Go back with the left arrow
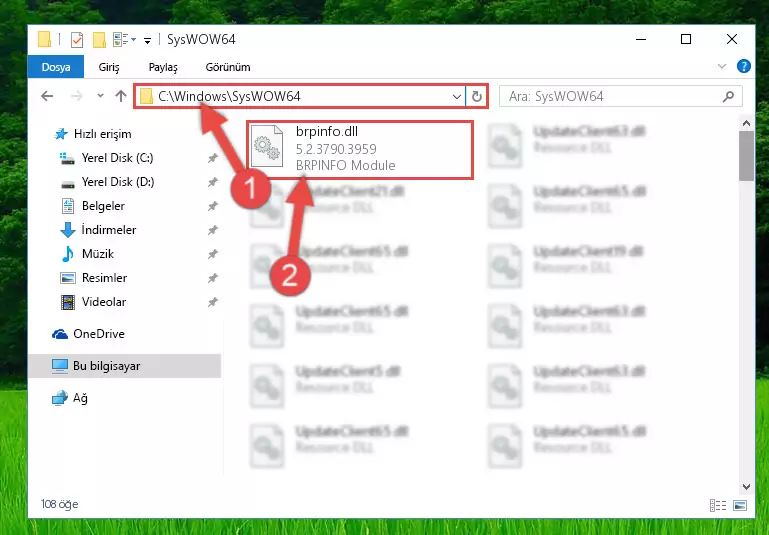 click(47, 96)
